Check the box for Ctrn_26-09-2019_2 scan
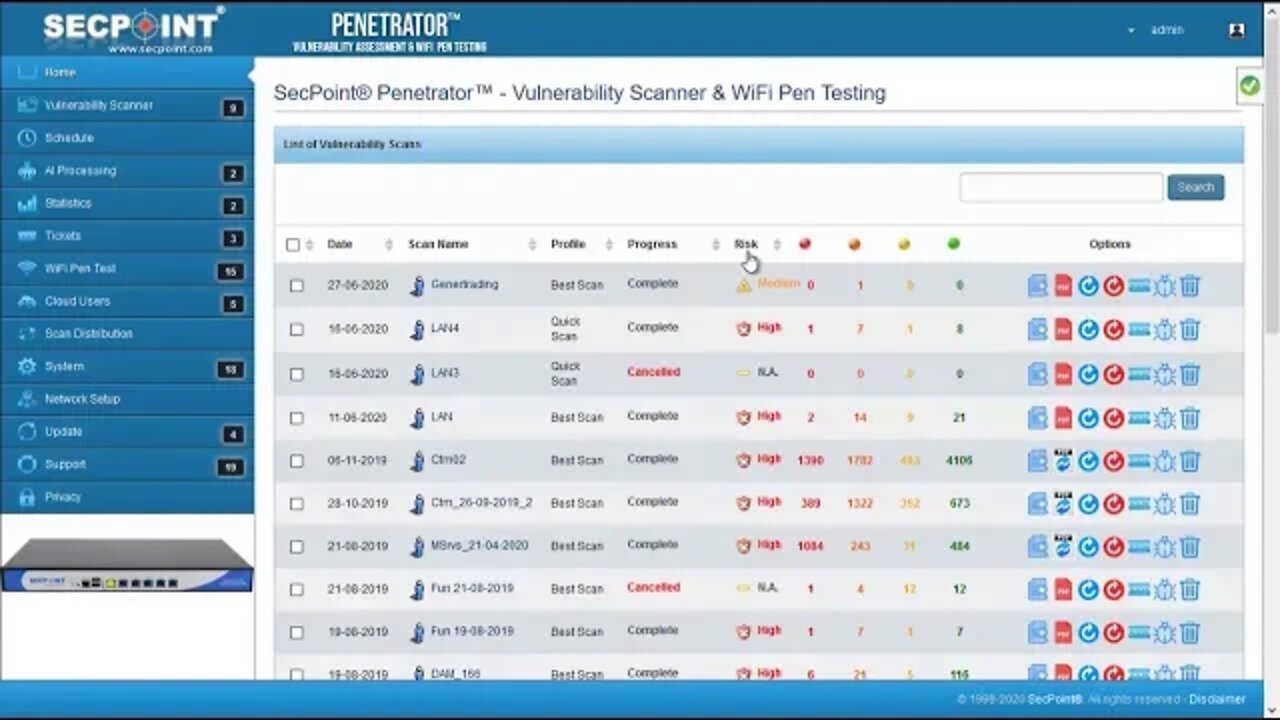The width and height of the screenshot is (1280, 720). 297,504
